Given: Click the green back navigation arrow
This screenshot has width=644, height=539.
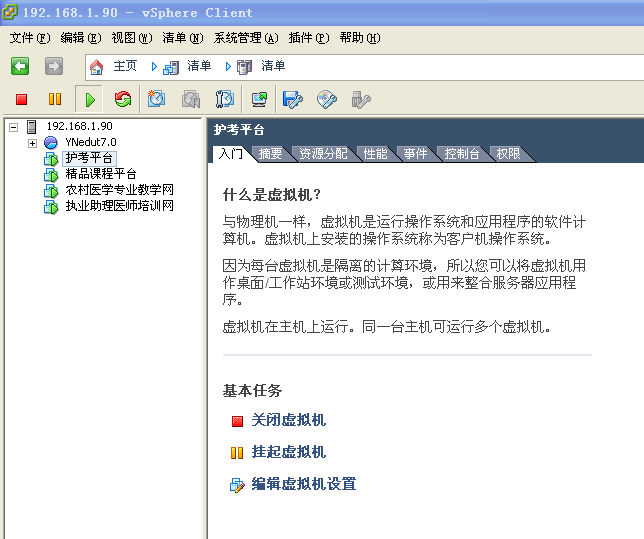Looking at the screenshot, I should [x=20, y=66].
